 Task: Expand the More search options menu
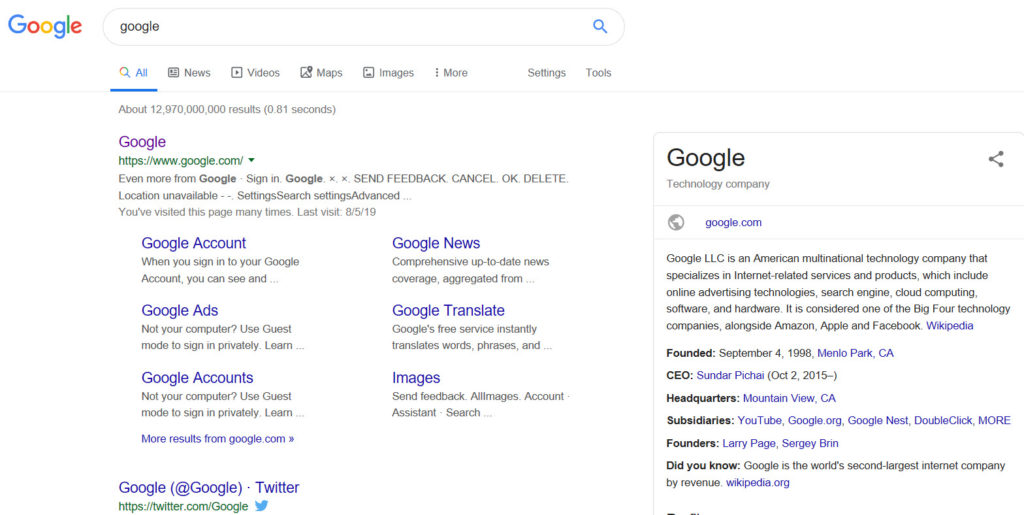pyautogui.click(x=450, y=73)
